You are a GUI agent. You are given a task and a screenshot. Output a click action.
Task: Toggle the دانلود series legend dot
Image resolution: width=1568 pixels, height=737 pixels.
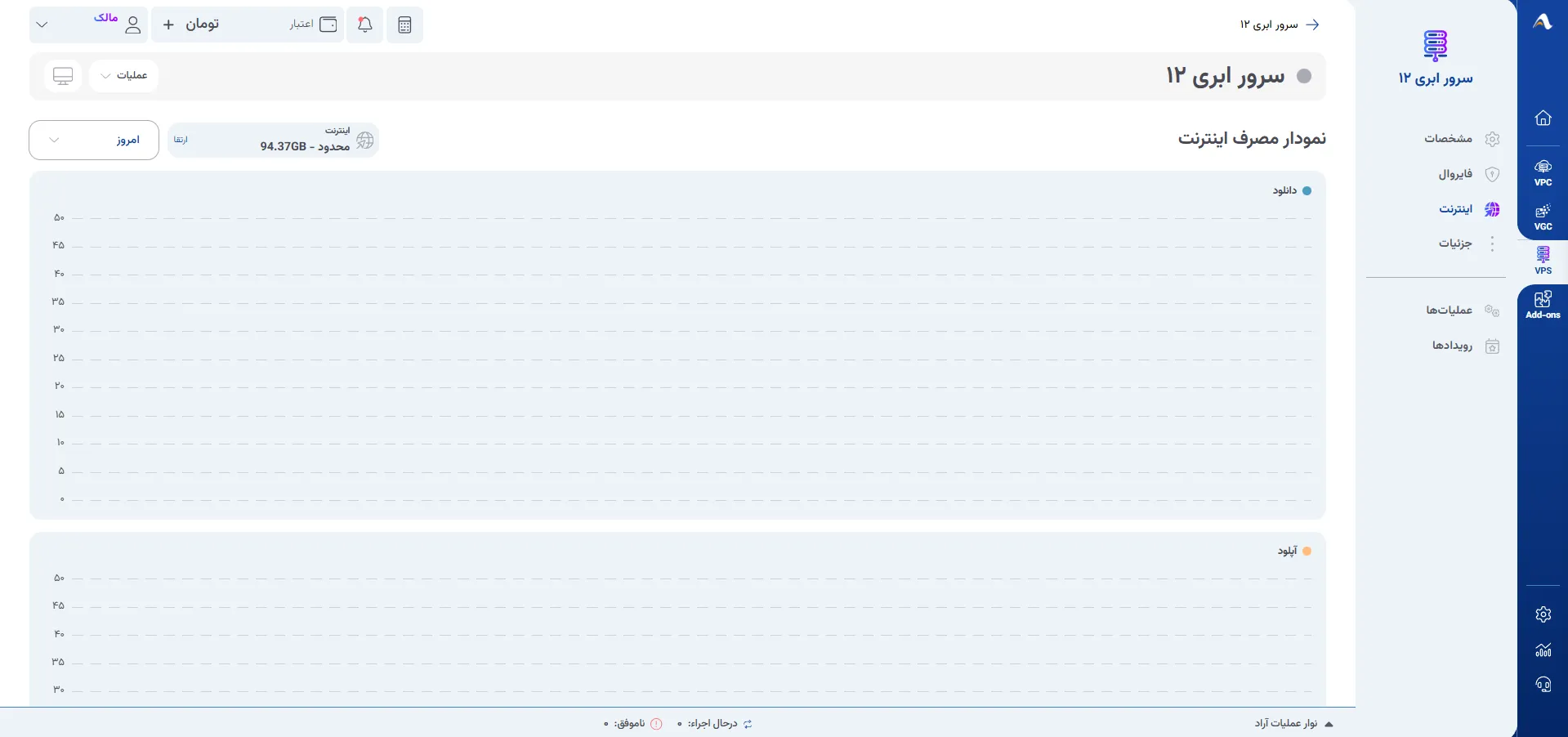click(1307, 190)
